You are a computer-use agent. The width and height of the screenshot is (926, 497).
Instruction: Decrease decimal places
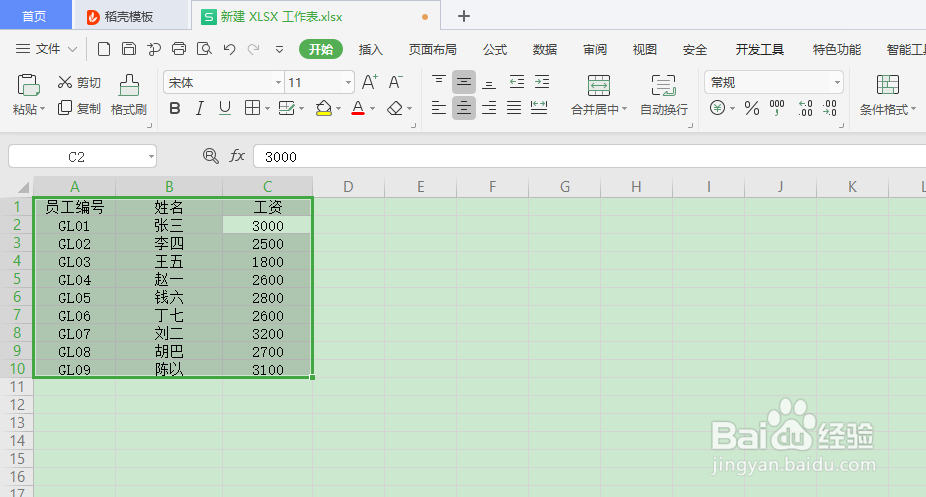click(x=830, y=108)
